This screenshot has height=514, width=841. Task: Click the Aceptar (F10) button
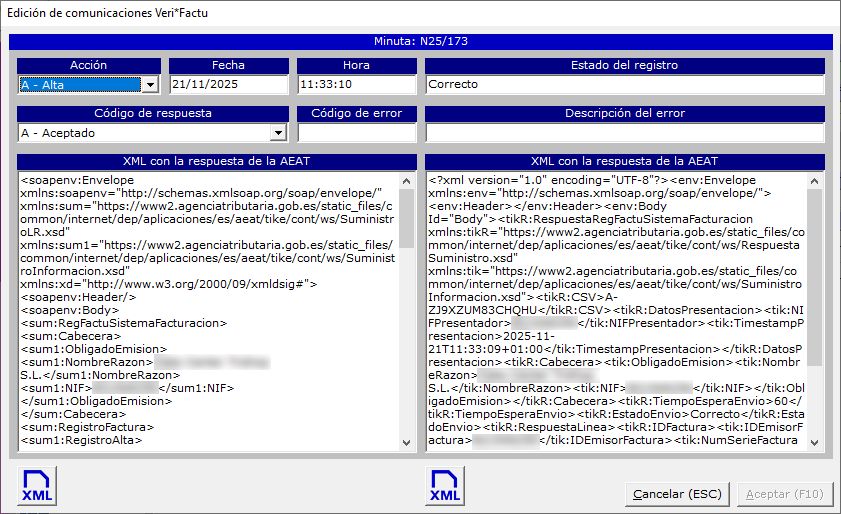tap(783, 494)
